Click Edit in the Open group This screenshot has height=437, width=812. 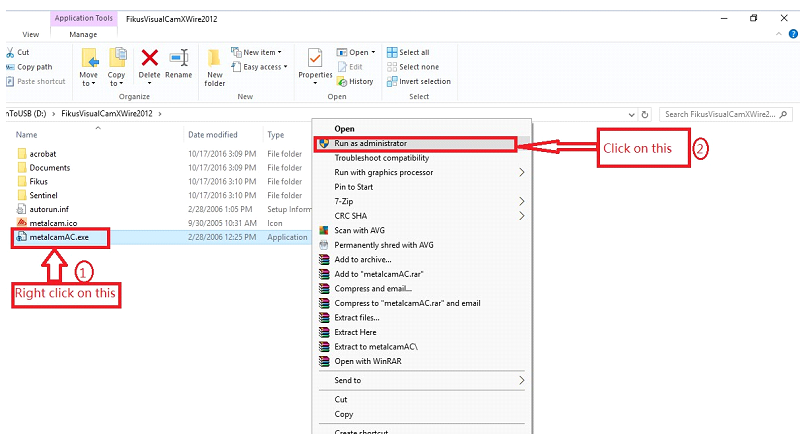[x=350, y=67]
